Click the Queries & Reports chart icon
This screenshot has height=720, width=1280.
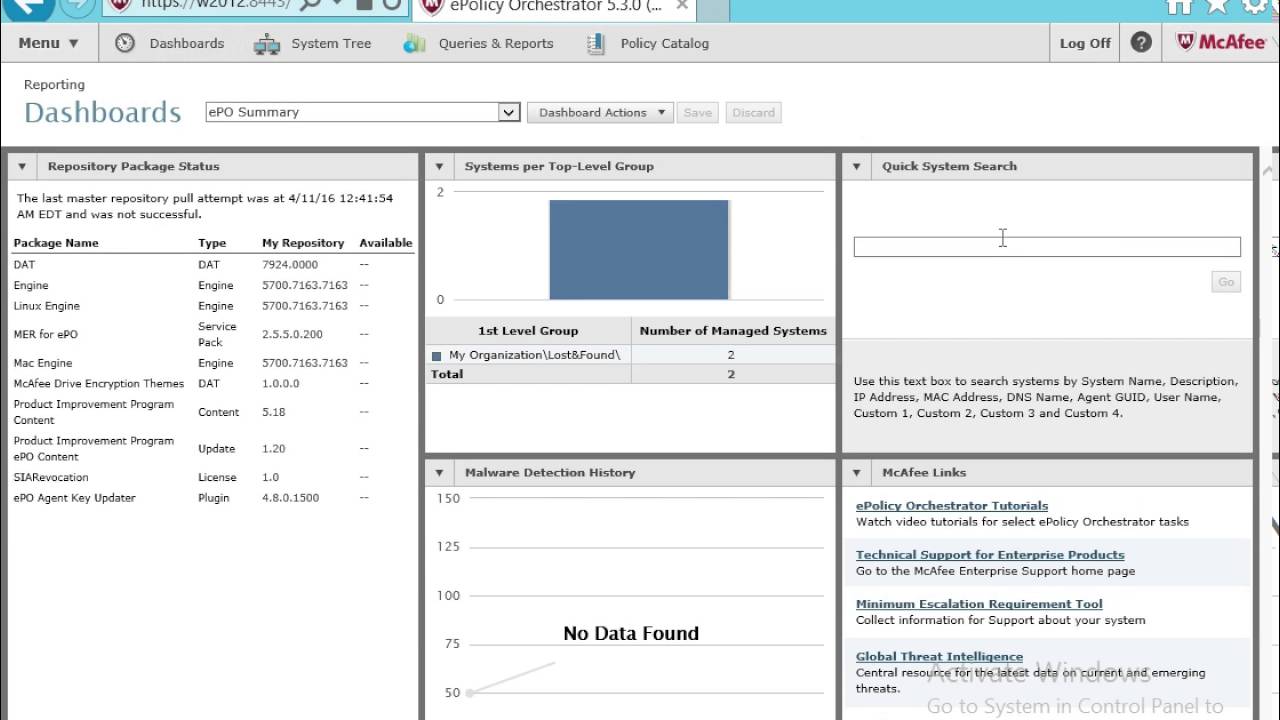click(414, 44)
